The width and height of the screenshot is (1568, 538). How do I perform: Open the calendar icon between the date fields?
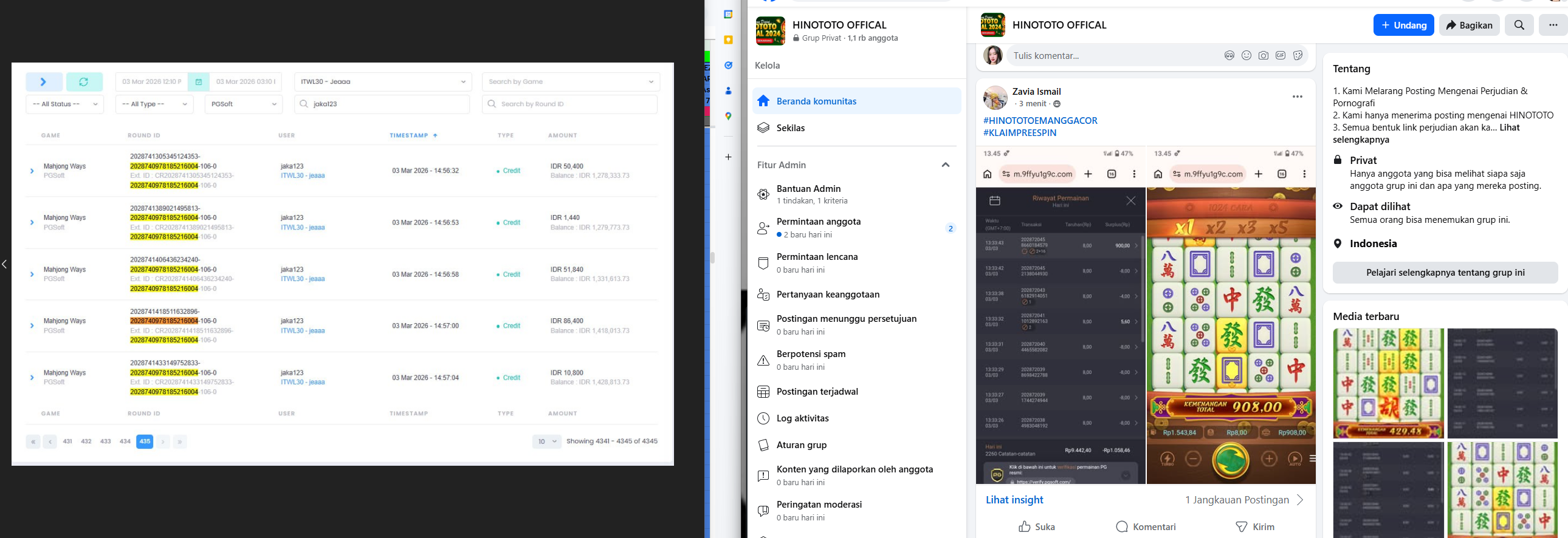point(199,81)
